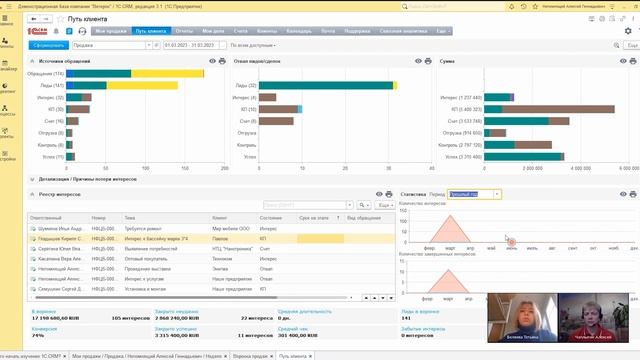
Task: Click the blue notes icon in toolbar
Action: [x=69, y=31]
